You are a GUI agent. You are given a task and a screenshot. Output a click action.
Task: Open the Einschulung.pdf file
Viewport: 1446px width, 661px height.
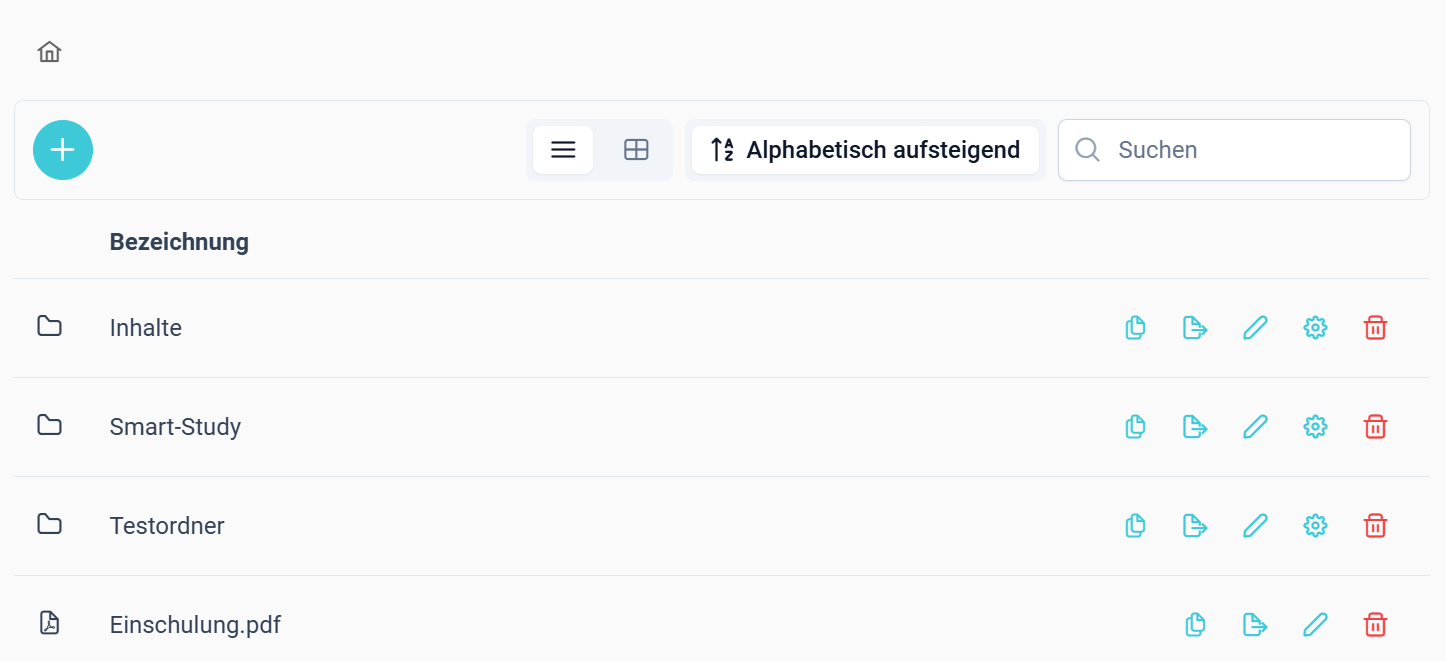[x=195, y=625]
